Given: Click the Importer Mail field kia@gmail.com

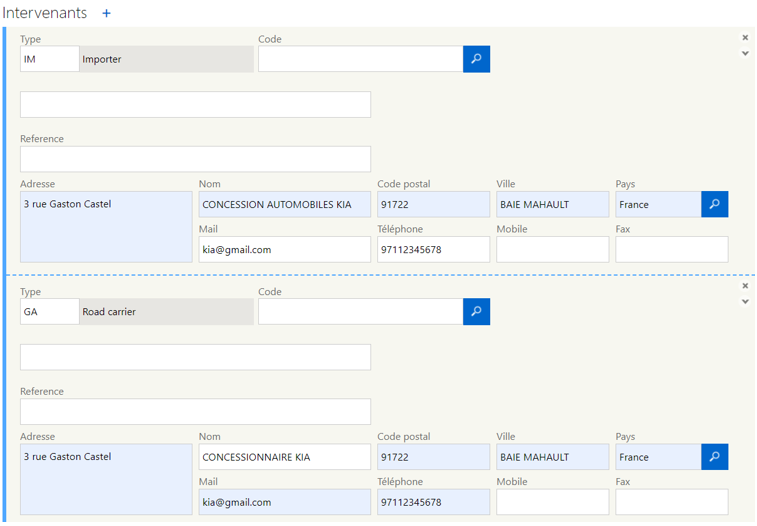Looking at the screenshot, I should click(284, 249).
